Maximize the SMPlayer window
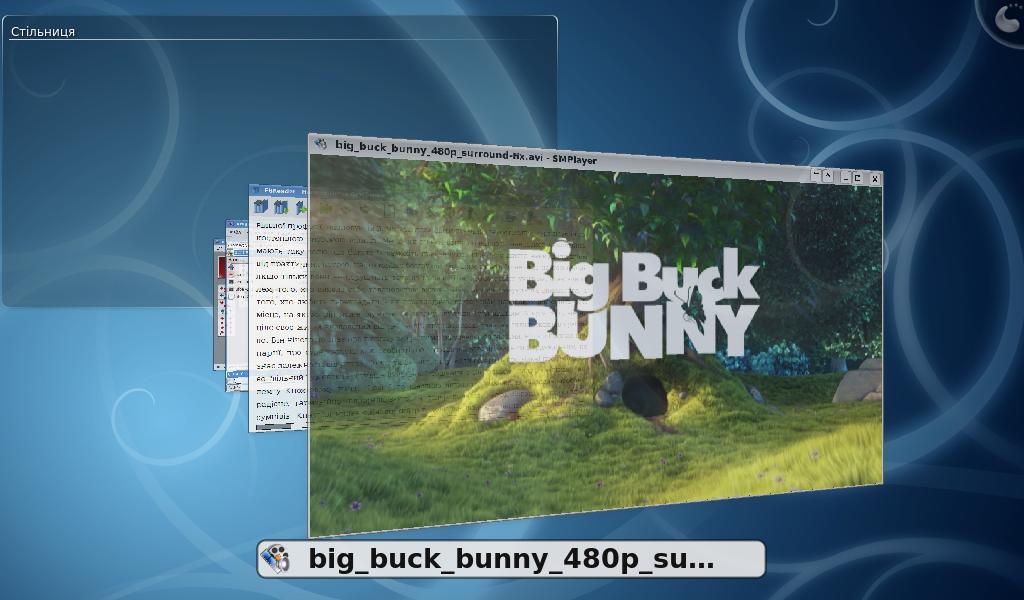 [857, 178]
